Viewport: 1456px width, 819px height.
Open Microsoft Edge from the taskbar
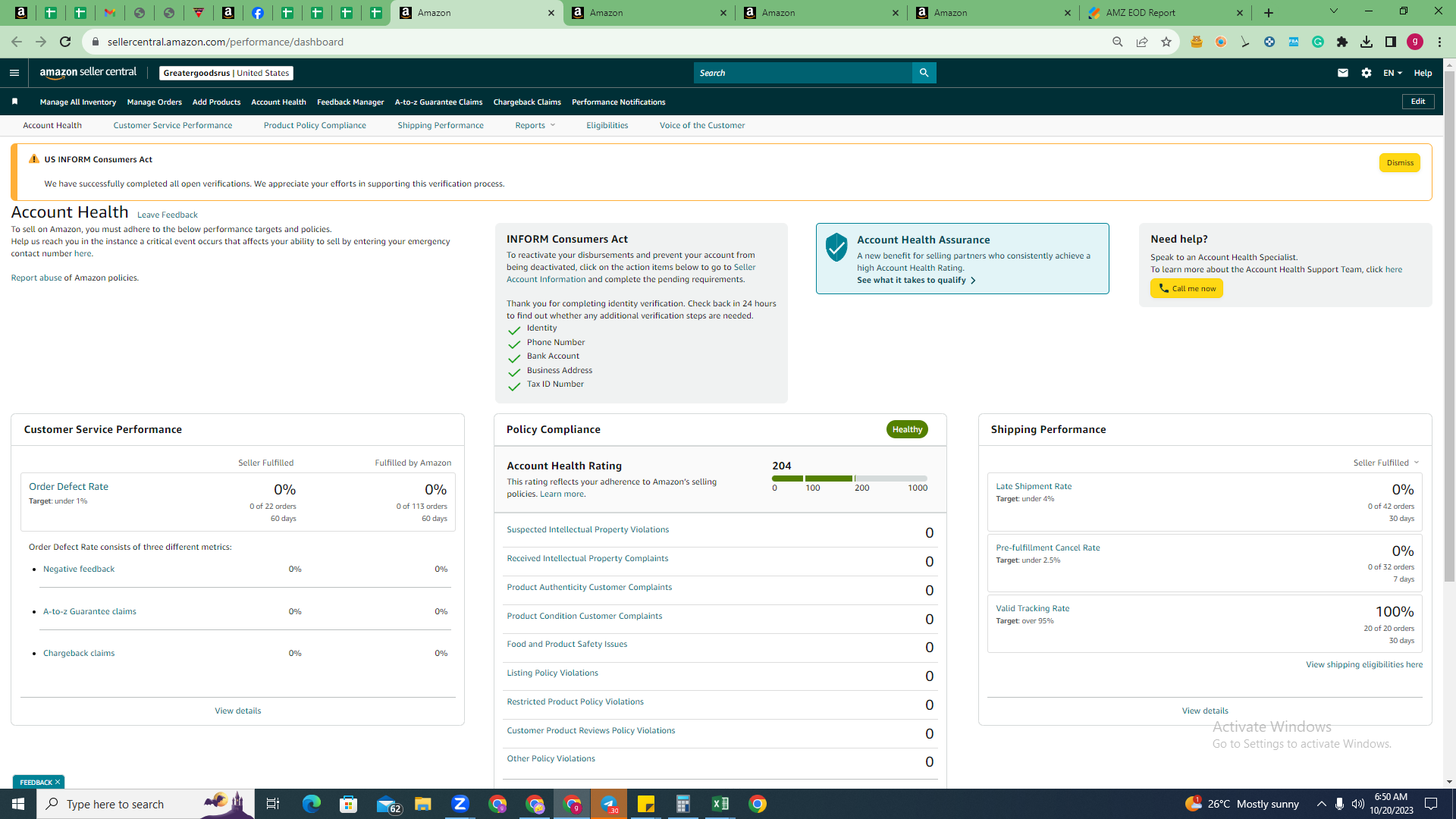coord(312,804)
